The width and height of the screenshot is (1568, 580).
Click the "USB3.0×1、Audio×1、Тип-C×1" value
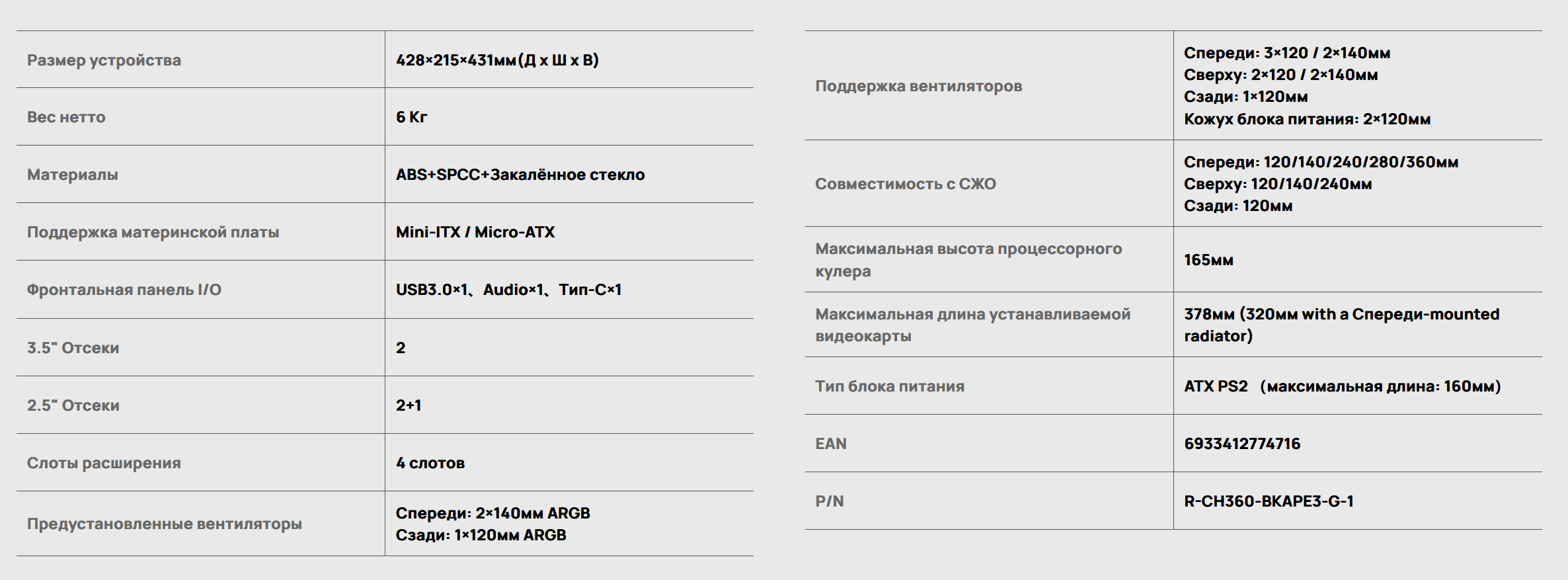coord(508,290)
